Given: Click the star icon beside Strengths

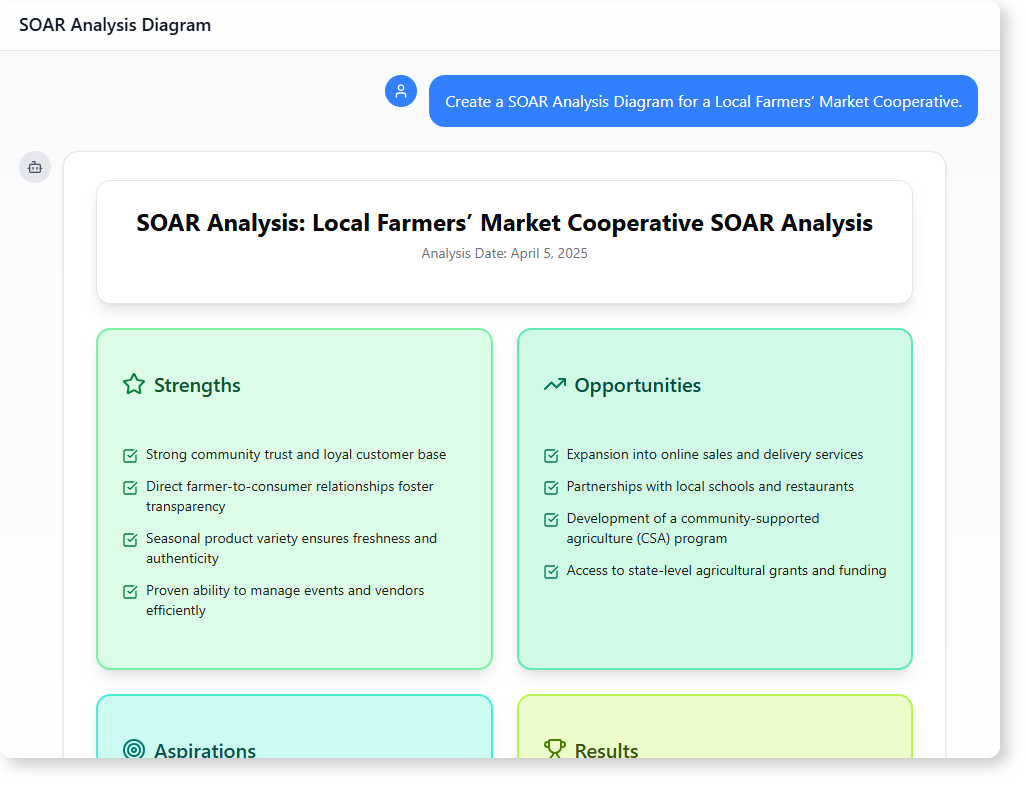Looking at the screenshot, I should click(134, 385).
